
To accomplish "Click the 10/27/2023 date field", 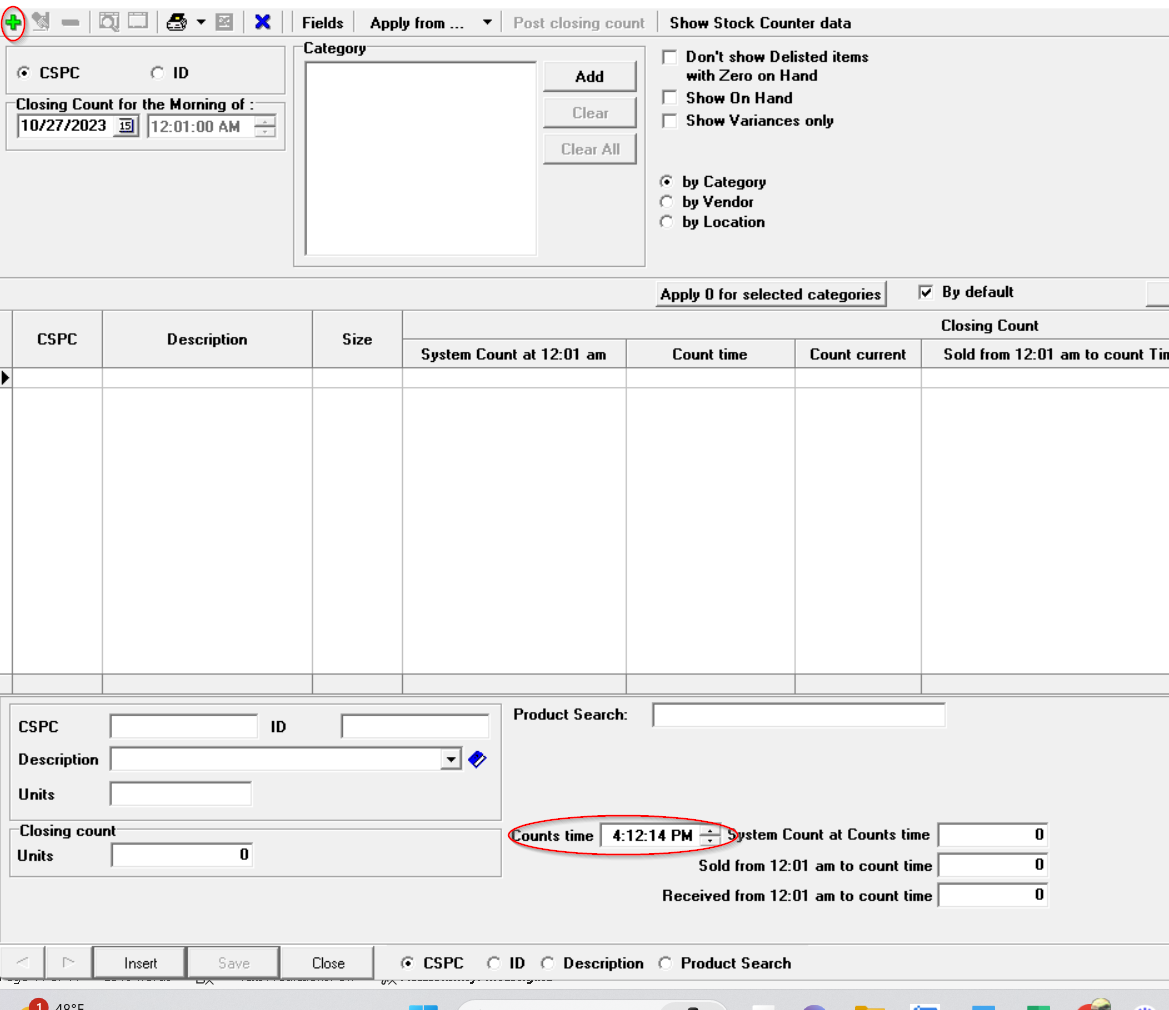I will tap(66, 126).
